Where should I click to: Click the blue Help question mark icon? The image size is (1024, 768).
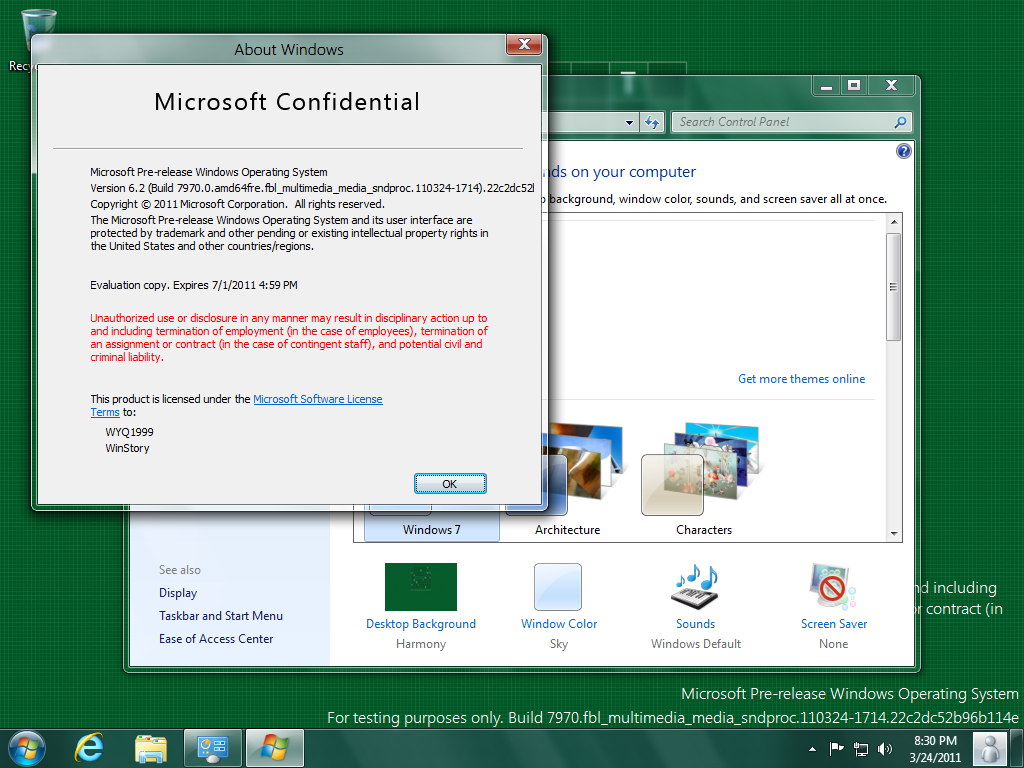pos(904,151)
